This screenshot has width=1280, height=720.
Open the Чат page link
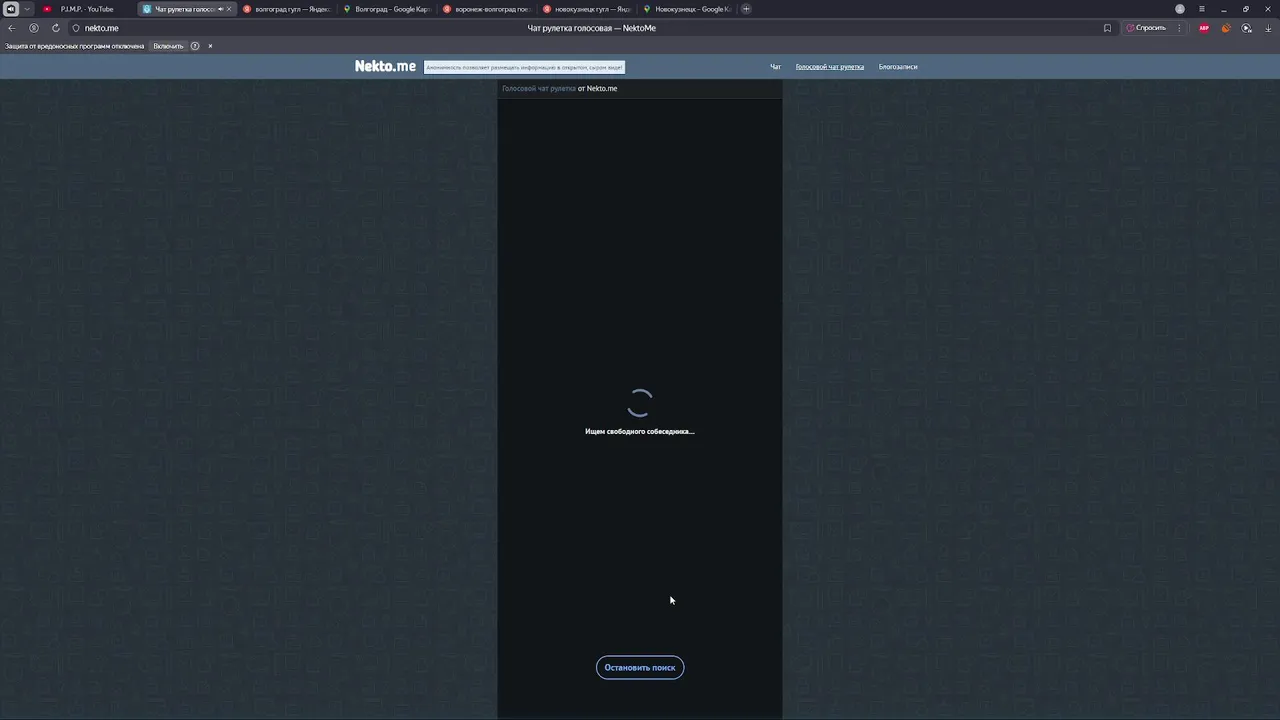(x=775, y=67)
